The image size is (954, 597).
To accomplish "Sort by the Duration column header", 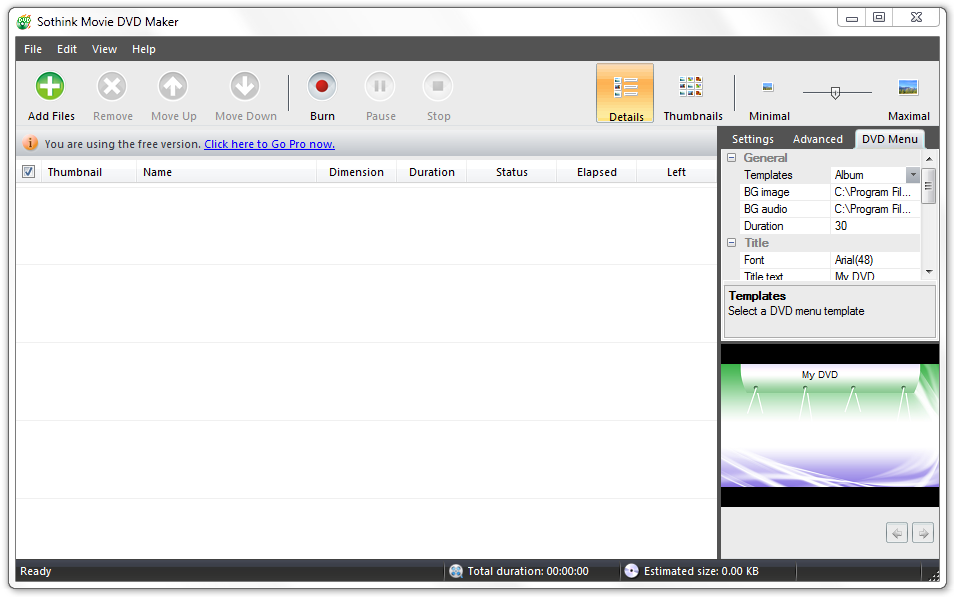I will point(431,172).
